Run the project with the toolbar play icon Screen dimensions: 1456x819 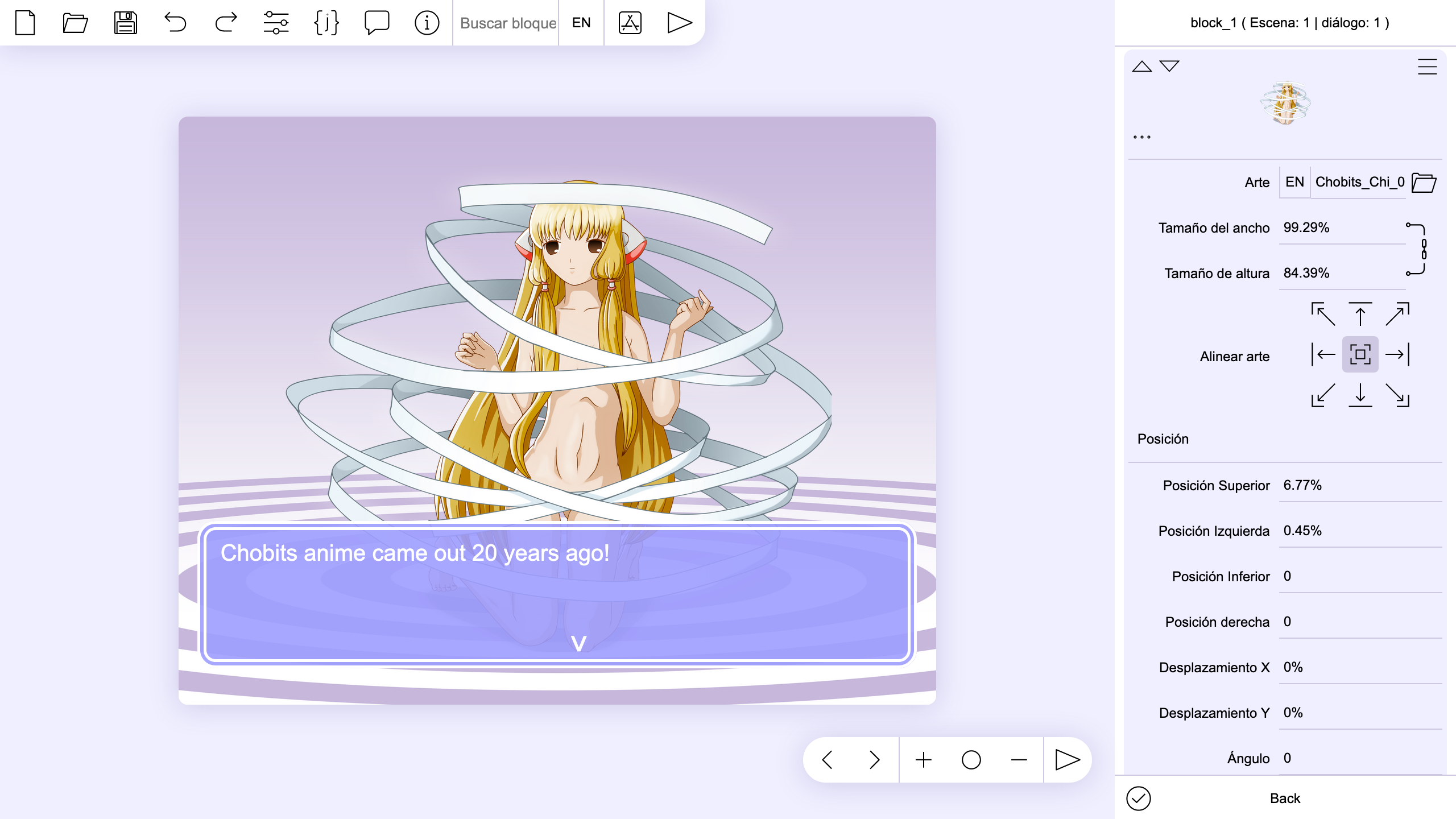pos(679,23)
